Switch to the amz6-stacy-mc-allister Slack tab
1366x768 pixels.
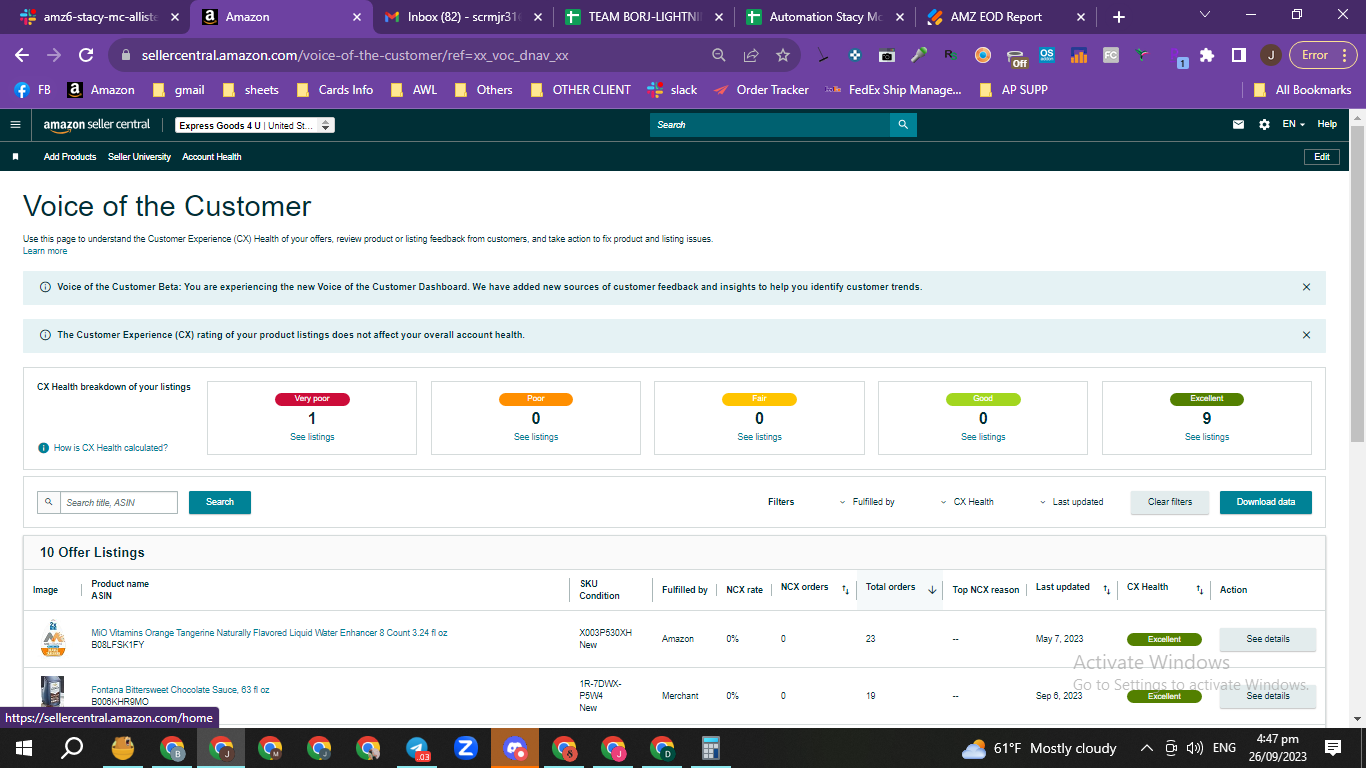point(100,17)
